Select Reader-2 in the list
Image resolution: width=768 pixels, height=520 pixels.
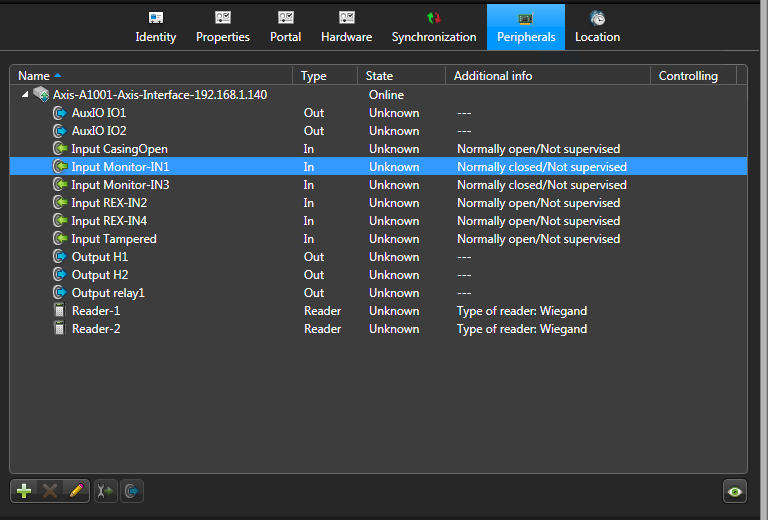click(x=96, y=329)
